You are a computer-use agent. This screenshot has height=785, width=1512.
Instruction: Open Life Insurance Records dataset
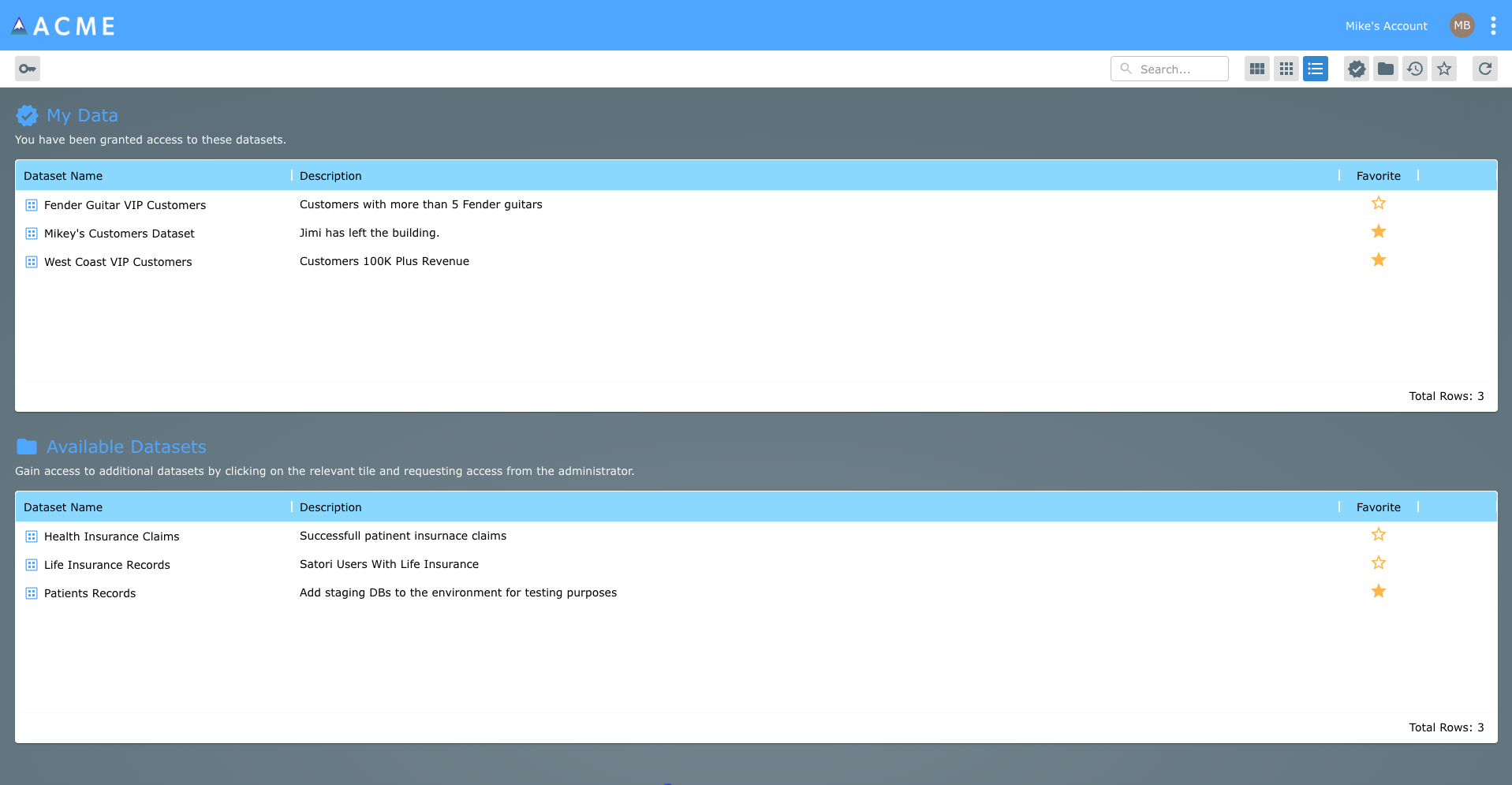coord(107,565)
